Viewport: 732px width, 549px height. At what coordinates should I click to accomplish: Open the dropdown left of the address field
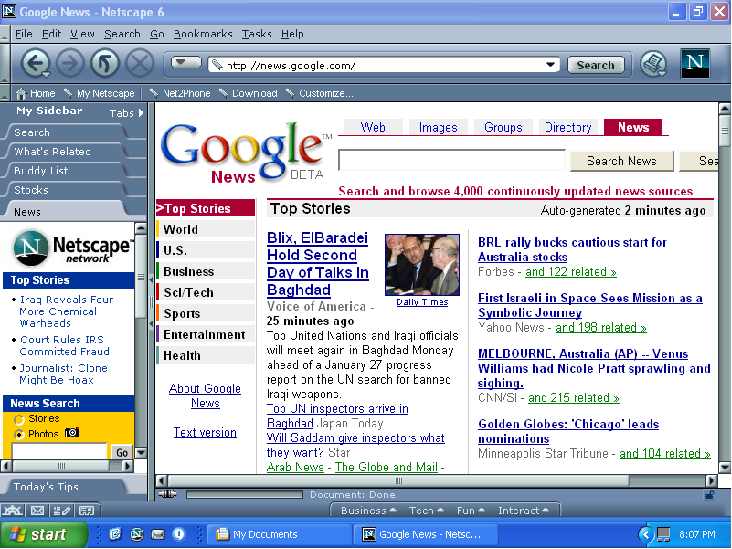[x=185, y=63]
